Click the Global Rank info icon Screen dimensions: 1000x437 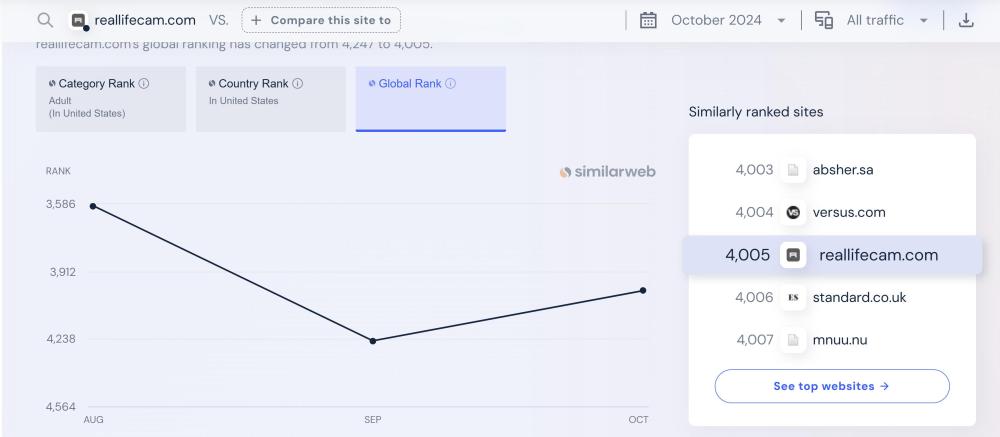click(451, 84)
